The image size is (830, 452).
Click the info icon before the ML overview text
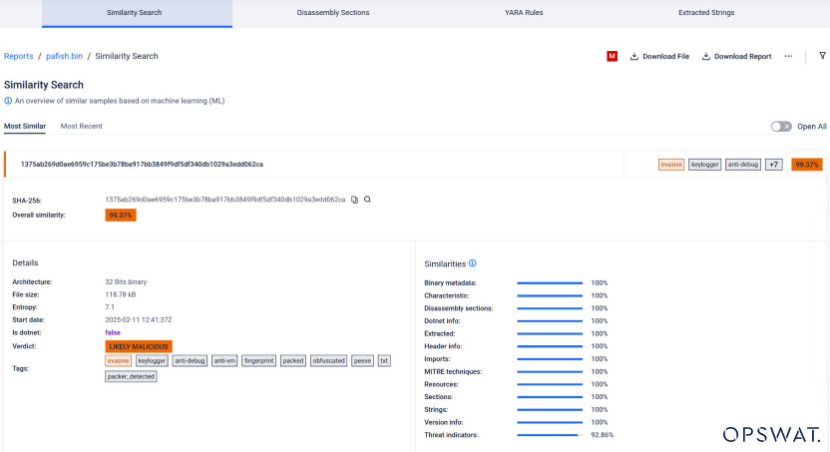[x=8, y=101]
